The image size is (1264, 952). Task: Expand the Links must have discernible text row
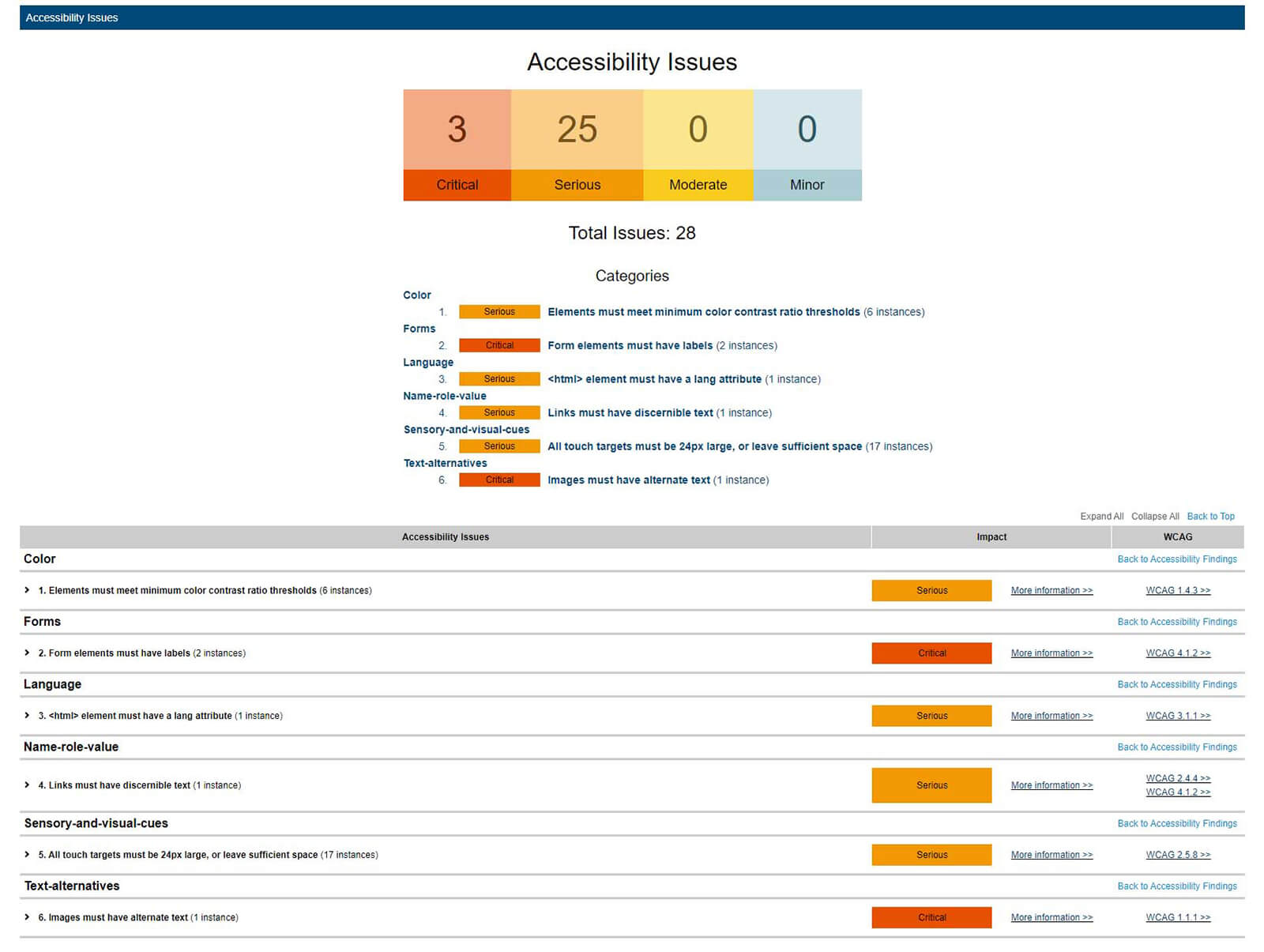(x=27, y=785)
